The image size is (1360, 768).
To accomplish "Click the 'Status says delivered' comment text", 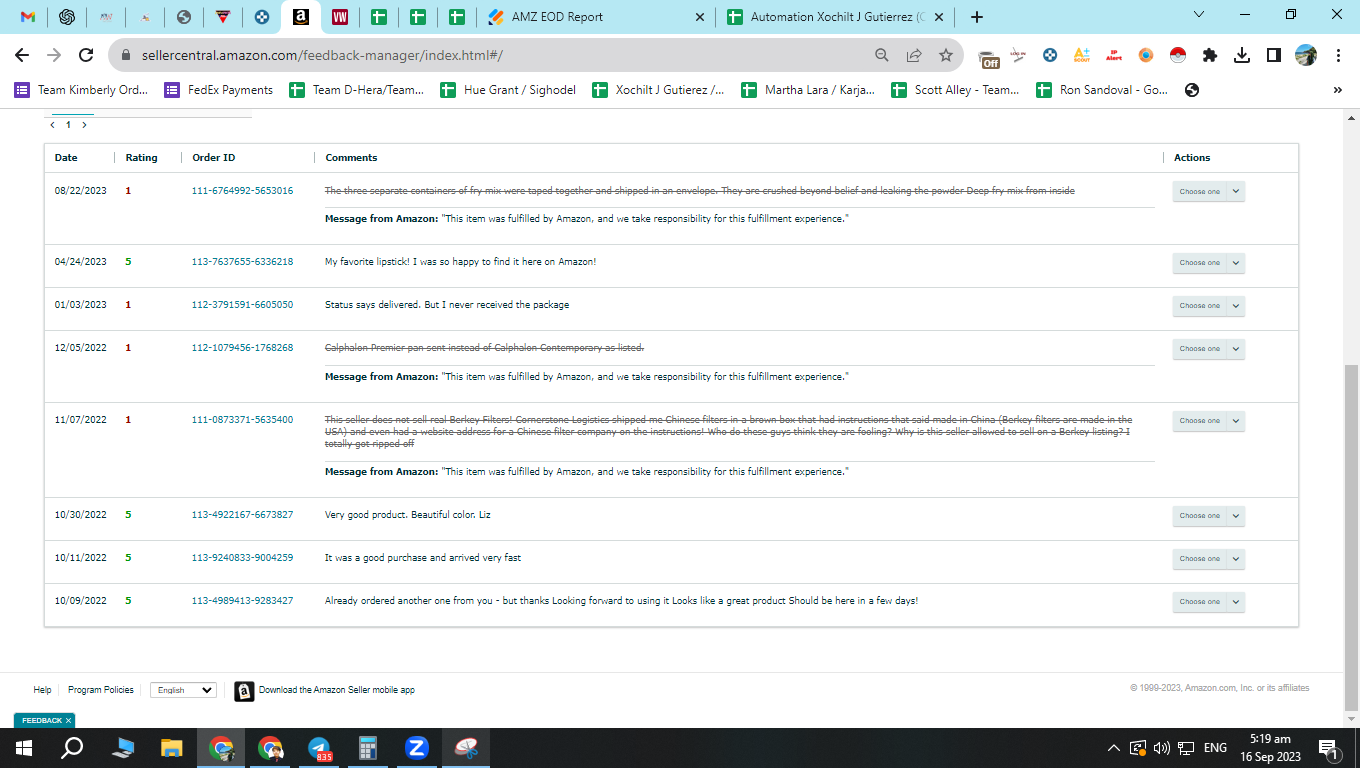I will click(447, 305).
